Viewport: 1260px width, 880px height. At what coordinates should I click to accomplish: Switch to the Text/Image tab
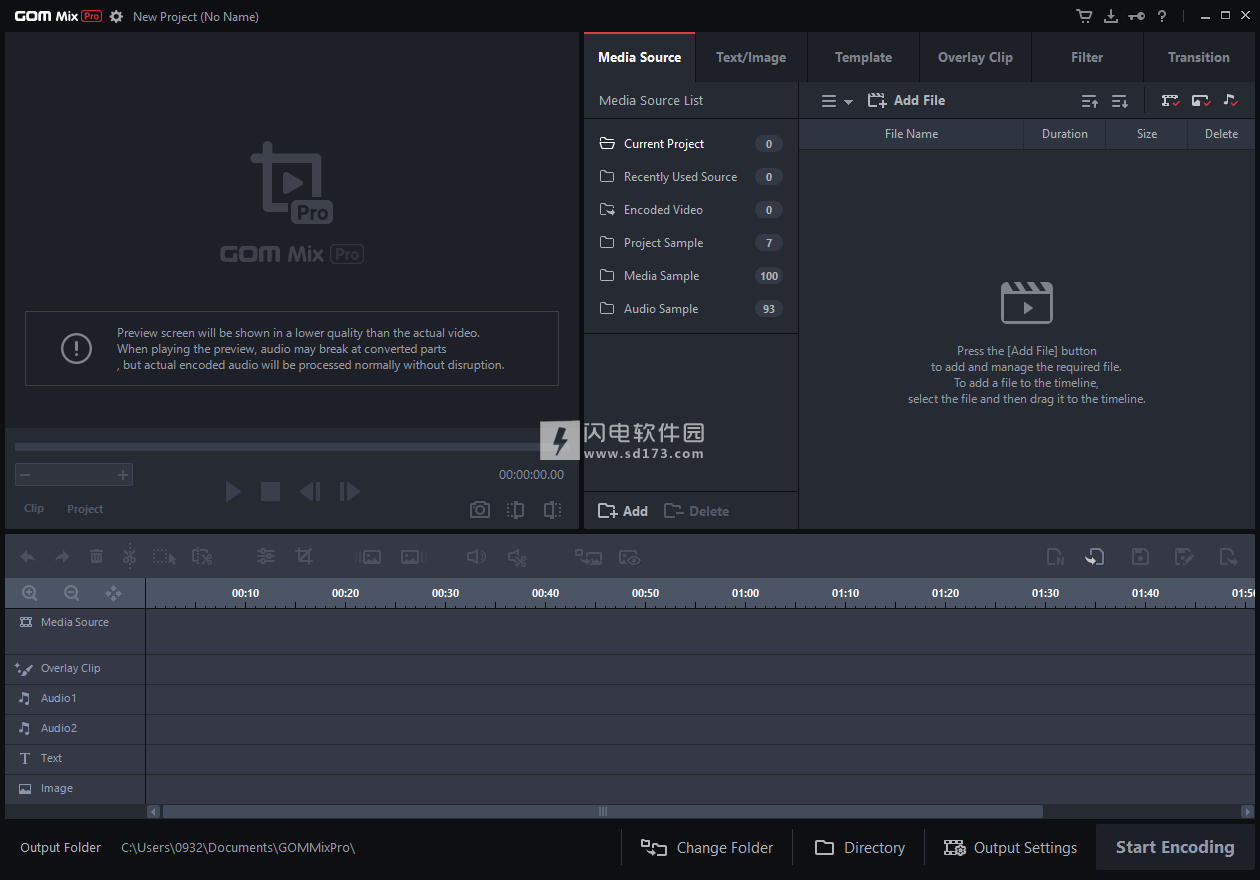751,57
